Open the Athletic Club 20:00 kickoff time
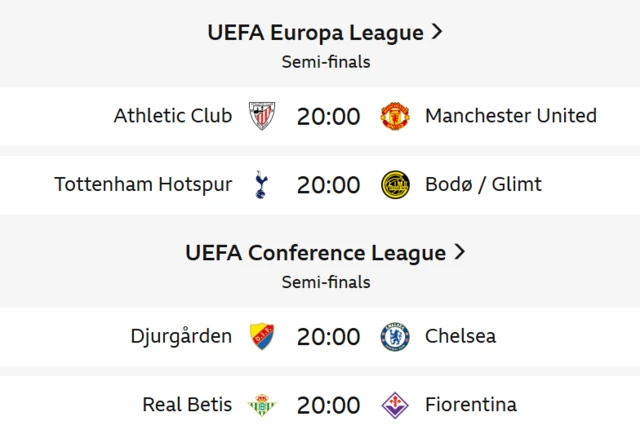This screenshot has width=640, height=430. (329, 117)
